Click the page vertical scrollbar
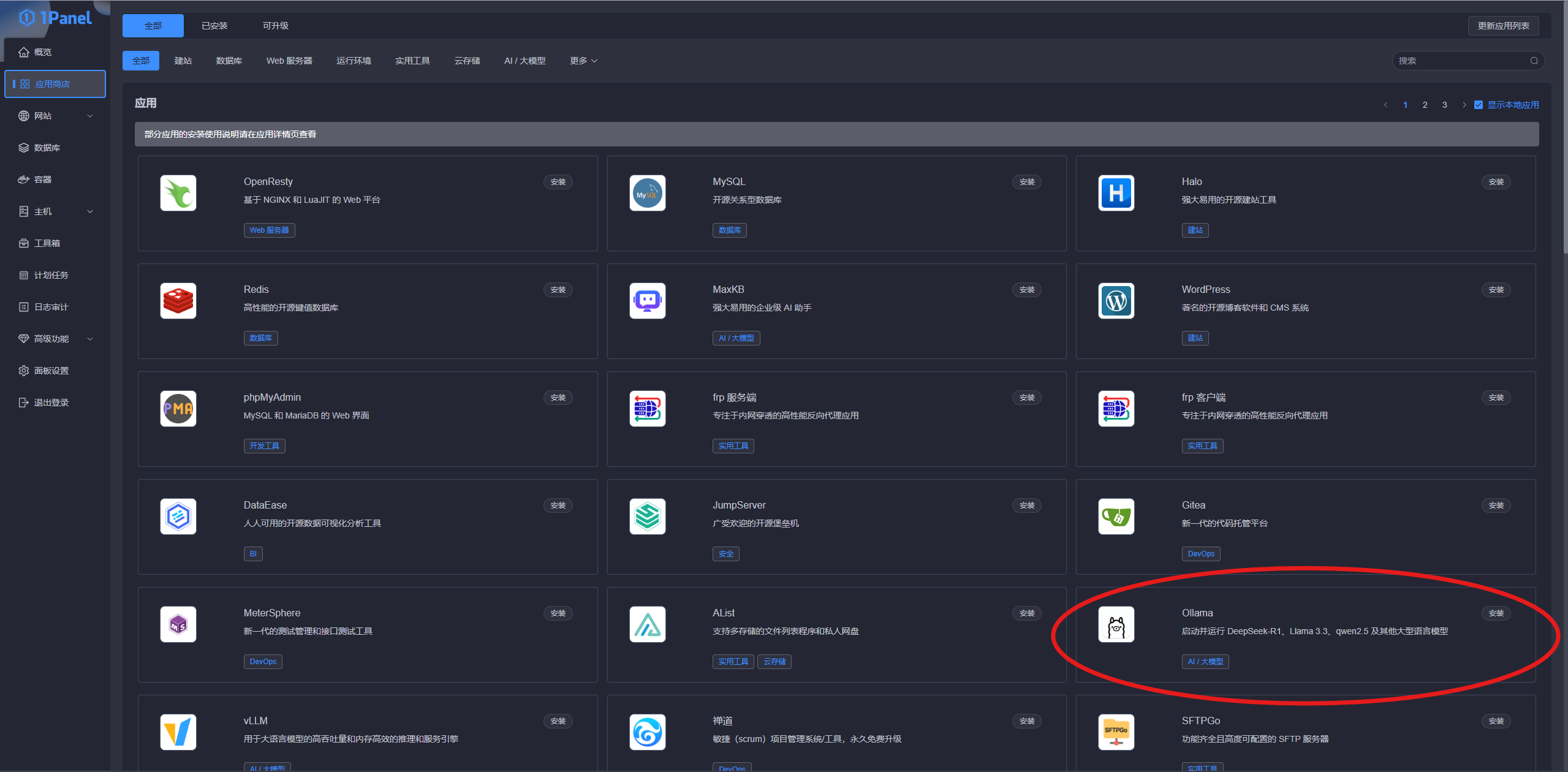Screen dimensions: 1568x772 point(1565,129)
